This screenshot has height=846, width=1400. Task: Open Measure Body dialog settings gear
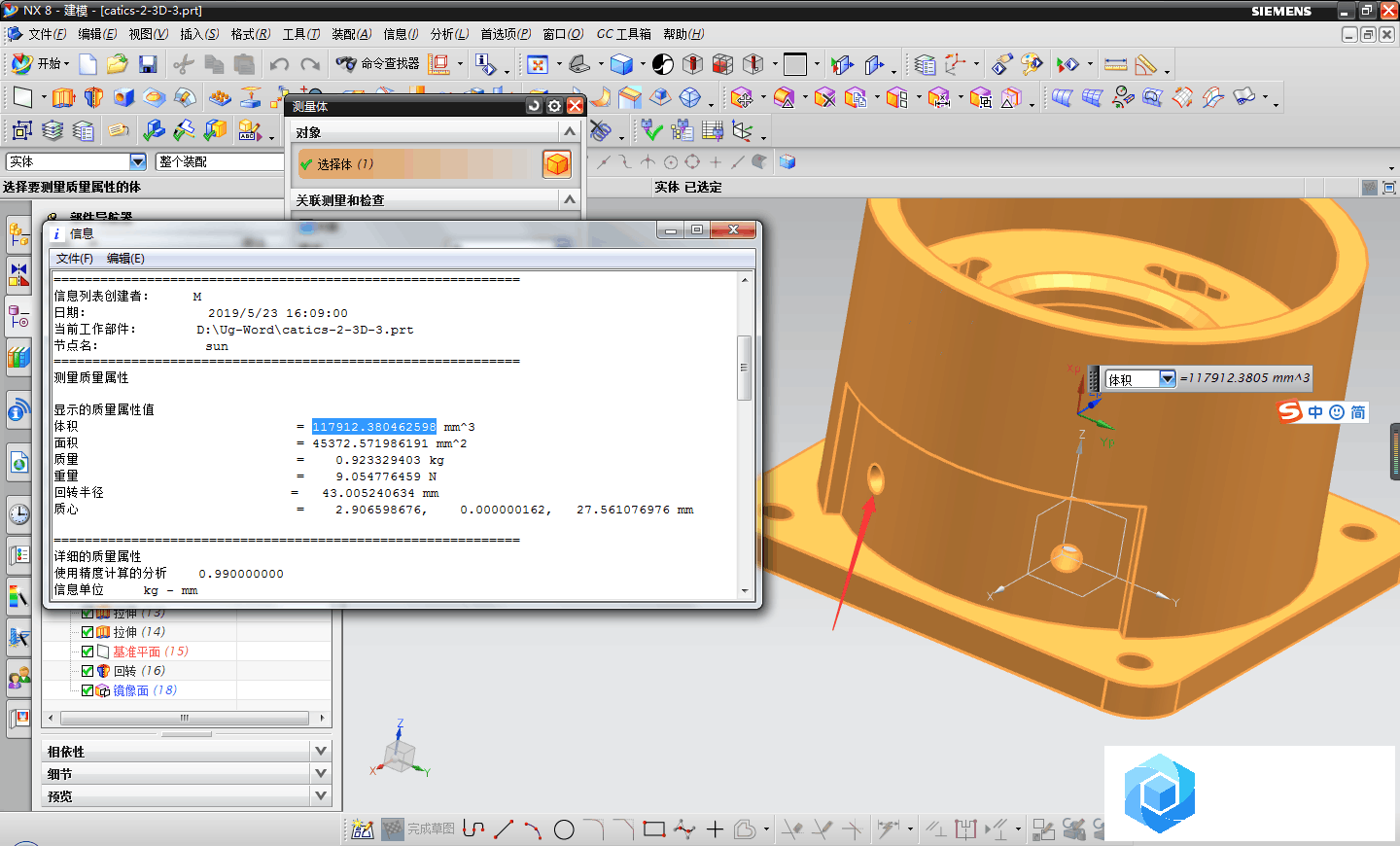click(554, 106)
